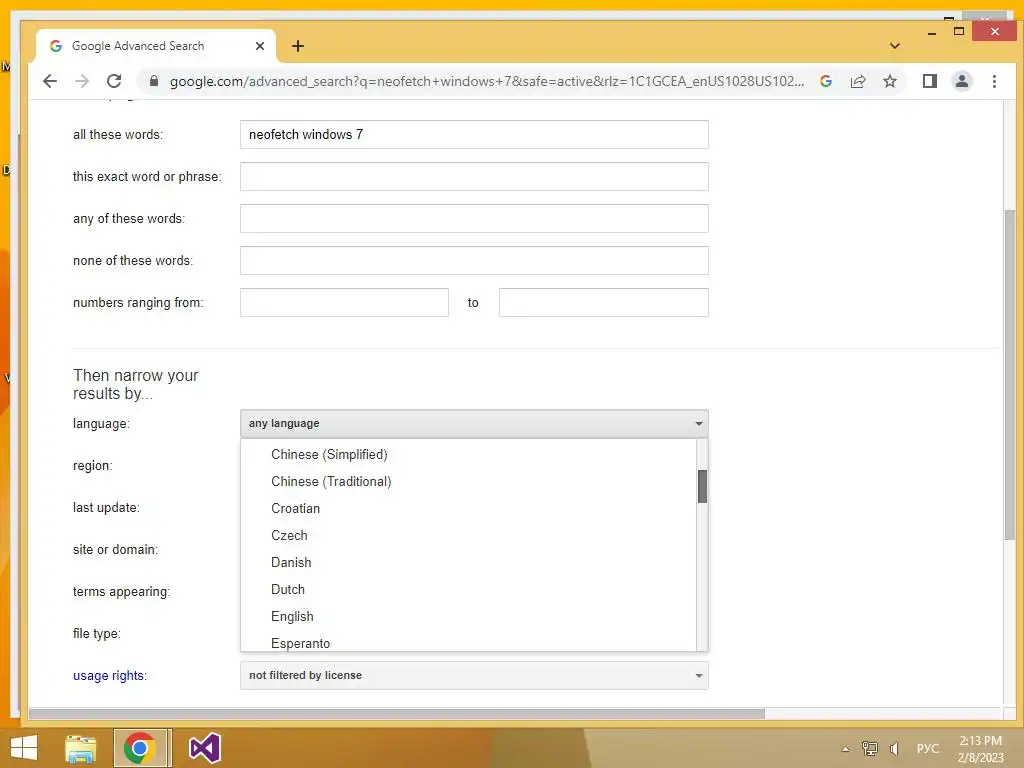Choose Chinese (Traditional) from language list
Viewport: 1024px width, 768px height.
click(x=468, y=481)
